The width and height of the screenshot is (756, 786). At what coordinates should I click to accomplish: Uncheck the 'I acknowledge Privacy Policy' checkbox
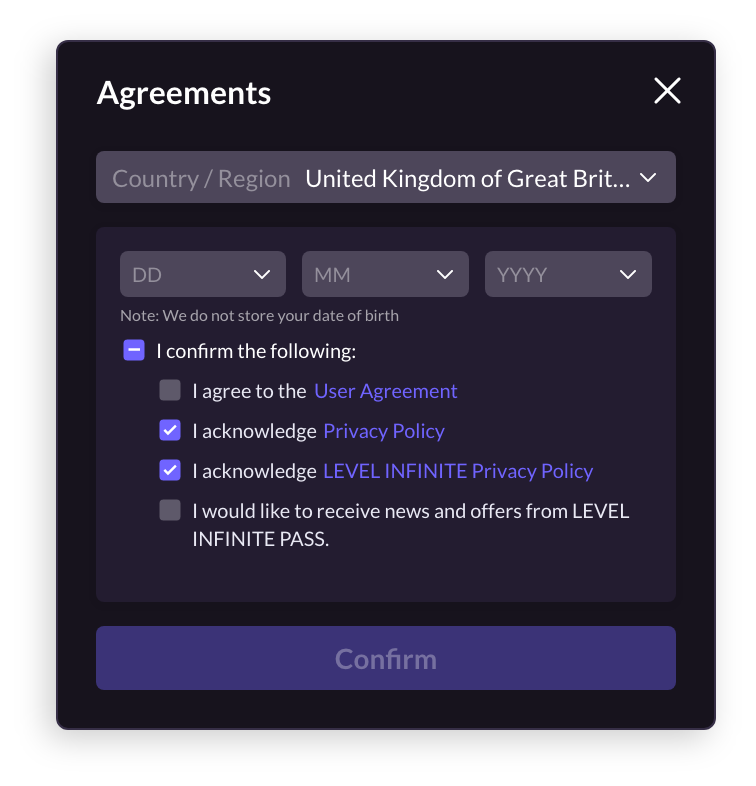pos(170,430)
